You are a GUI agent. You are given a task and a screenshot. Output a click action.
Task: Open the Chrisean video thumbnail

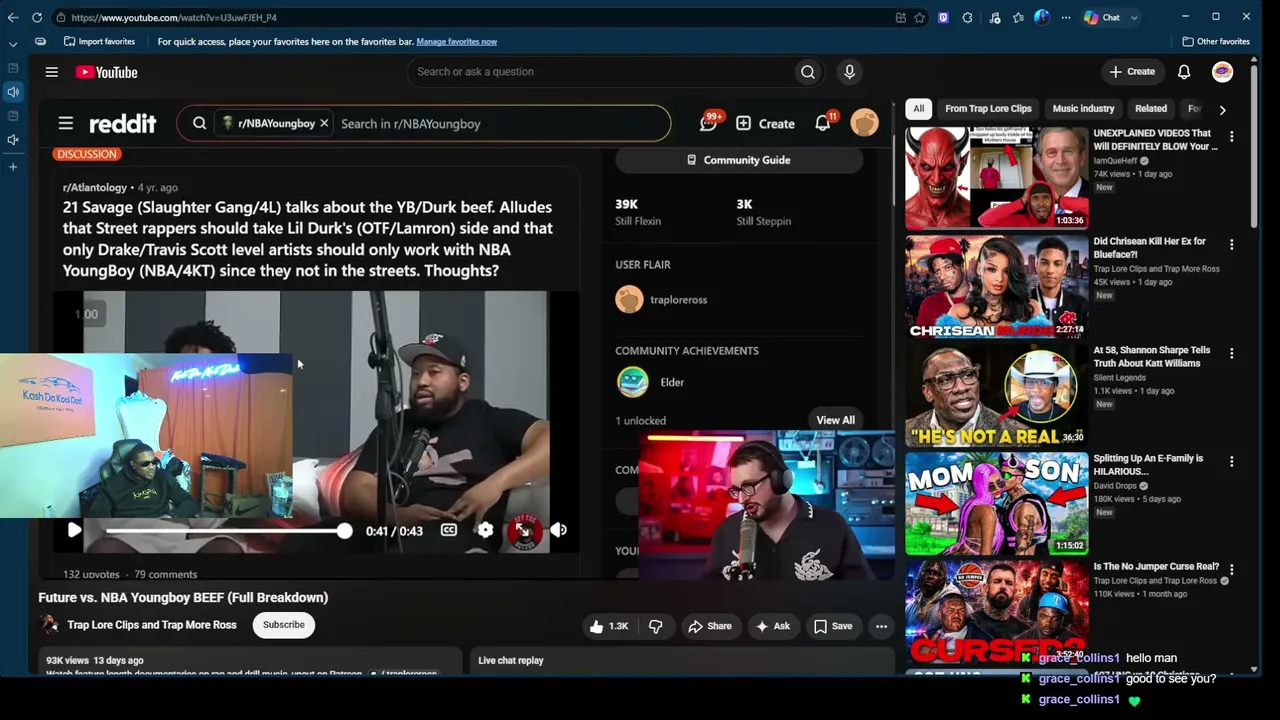(996, 286)
